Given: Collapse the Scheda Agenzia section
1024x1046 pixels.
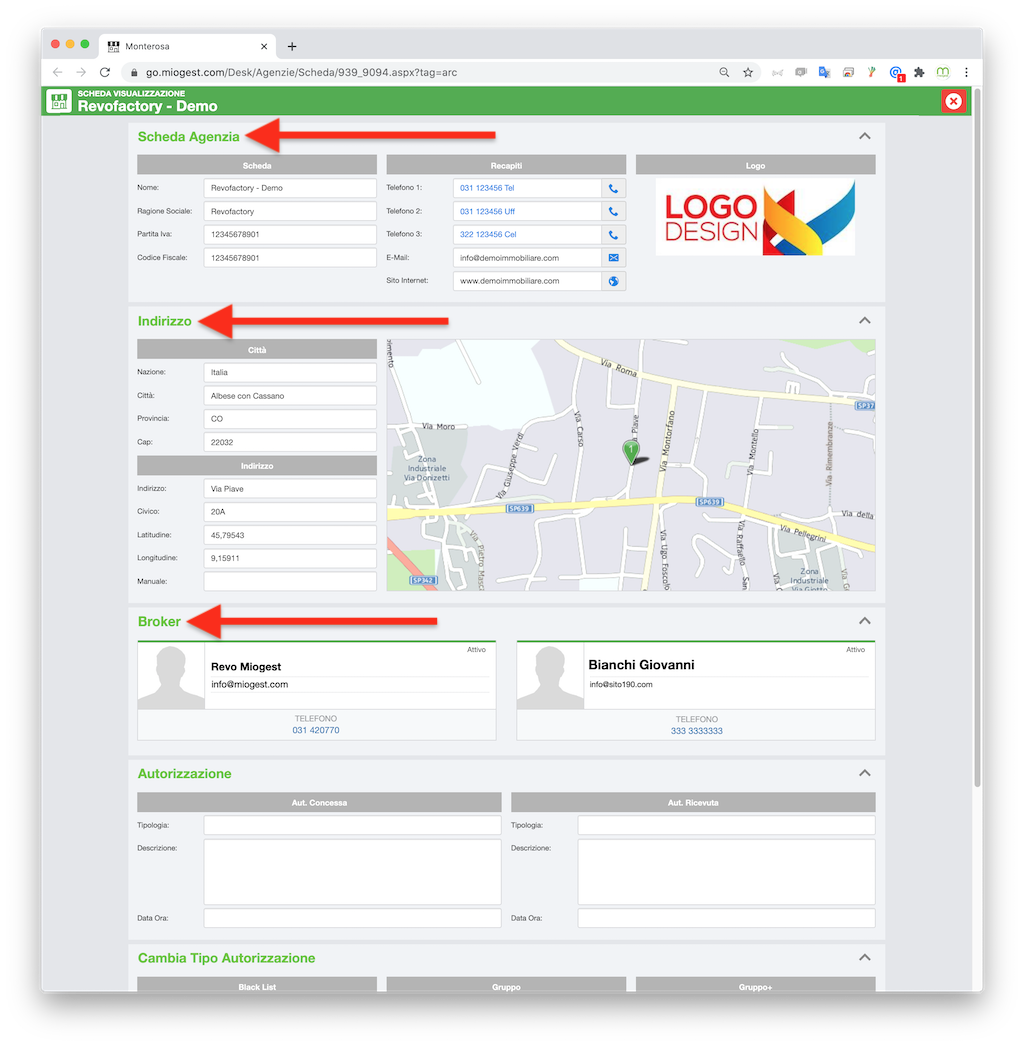Looking at the screenshot, I should click(x=865, y=136).
